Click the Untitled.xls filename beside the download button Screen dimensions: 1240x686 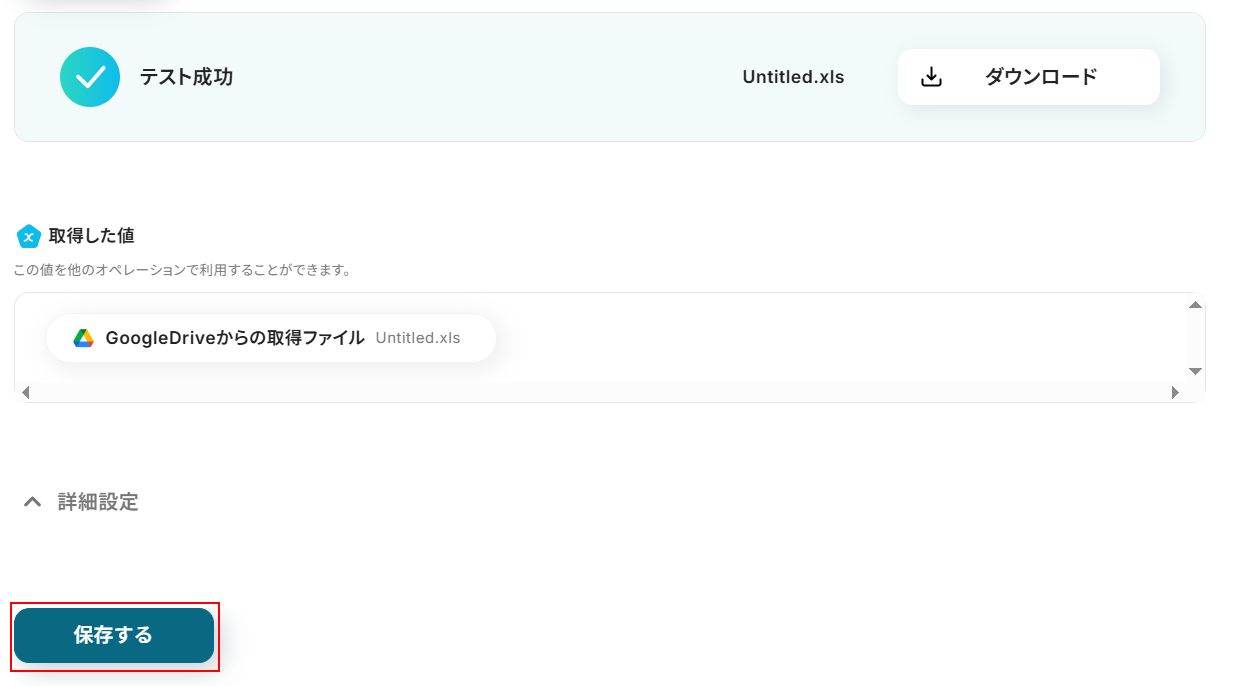(793, 77)
